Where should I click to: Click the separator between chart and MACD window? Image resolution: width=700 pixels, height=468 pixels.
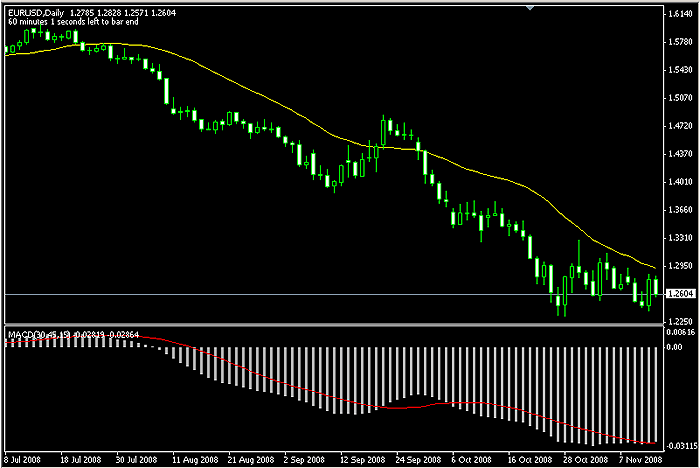pos(330,324)
